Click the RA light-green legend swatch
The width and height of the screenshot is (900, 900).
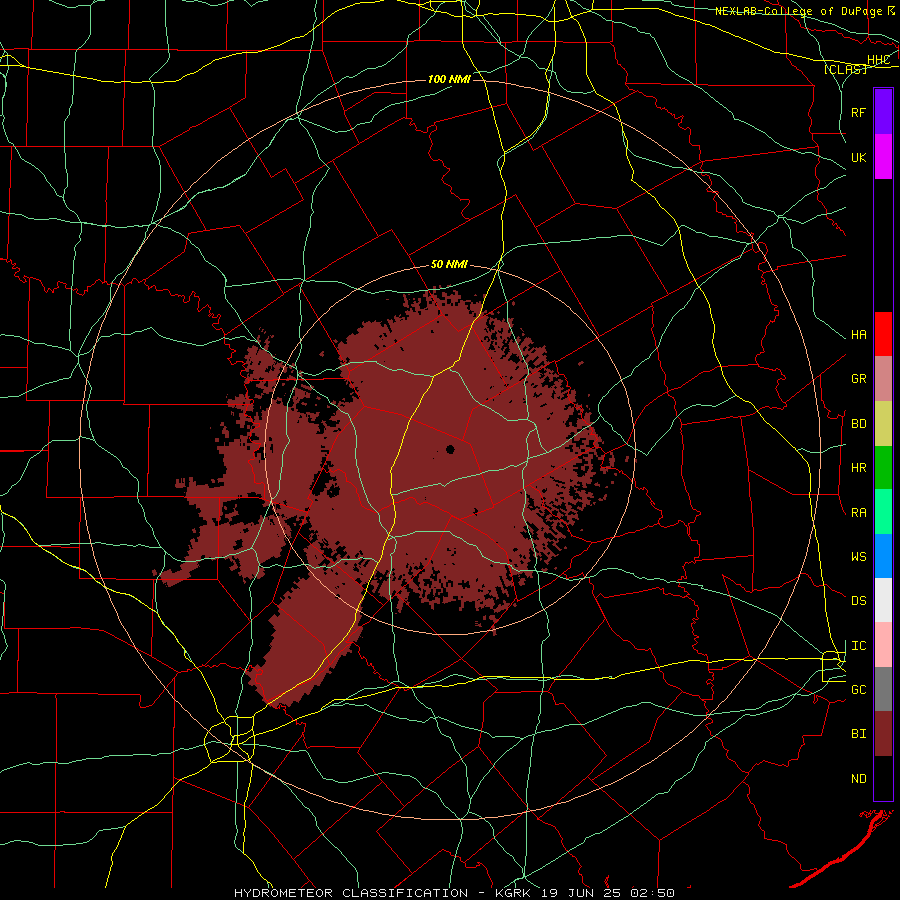pyautogui.click(x=883, y=512)
